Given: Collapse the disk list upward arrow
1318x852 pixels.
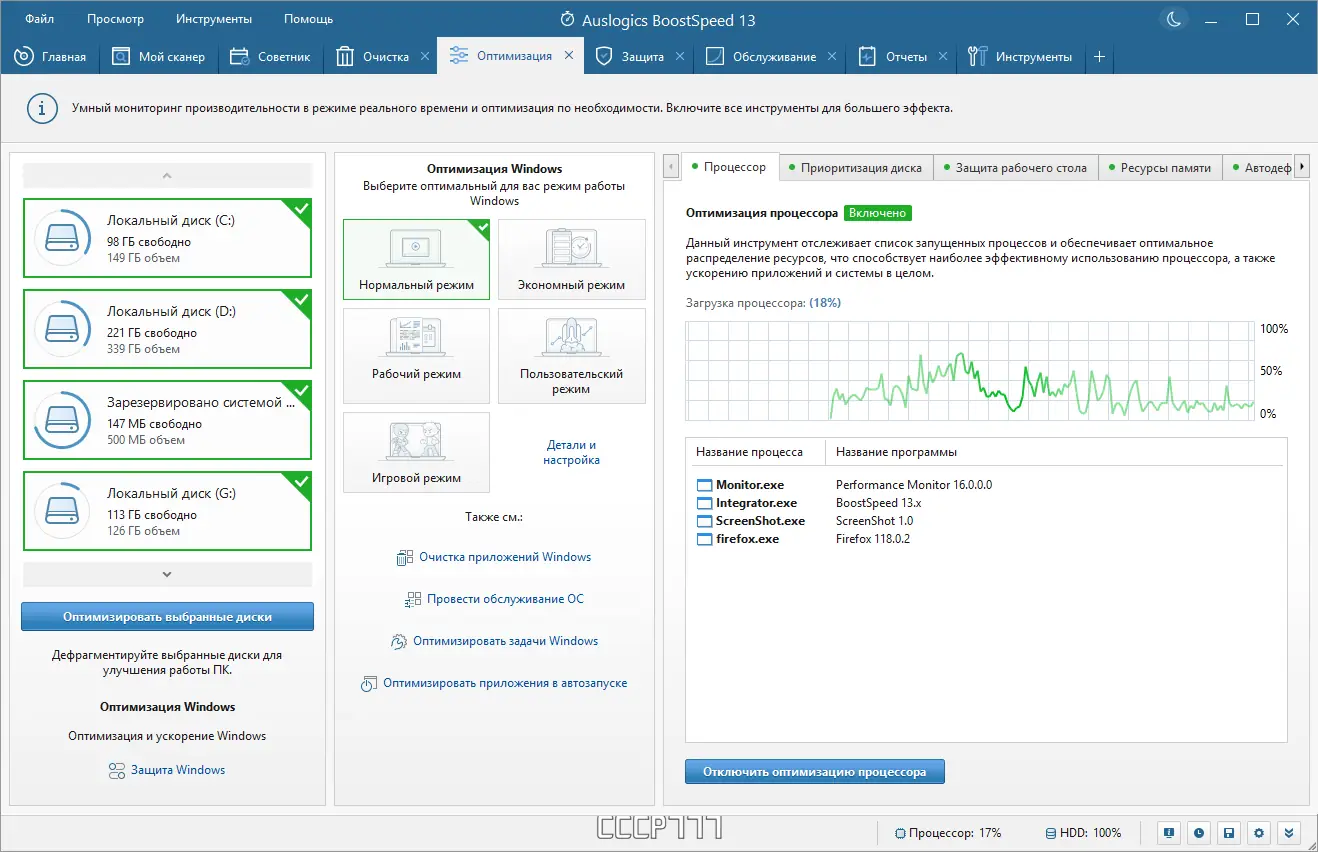Looking at the screenshot, I should (167, 176).
